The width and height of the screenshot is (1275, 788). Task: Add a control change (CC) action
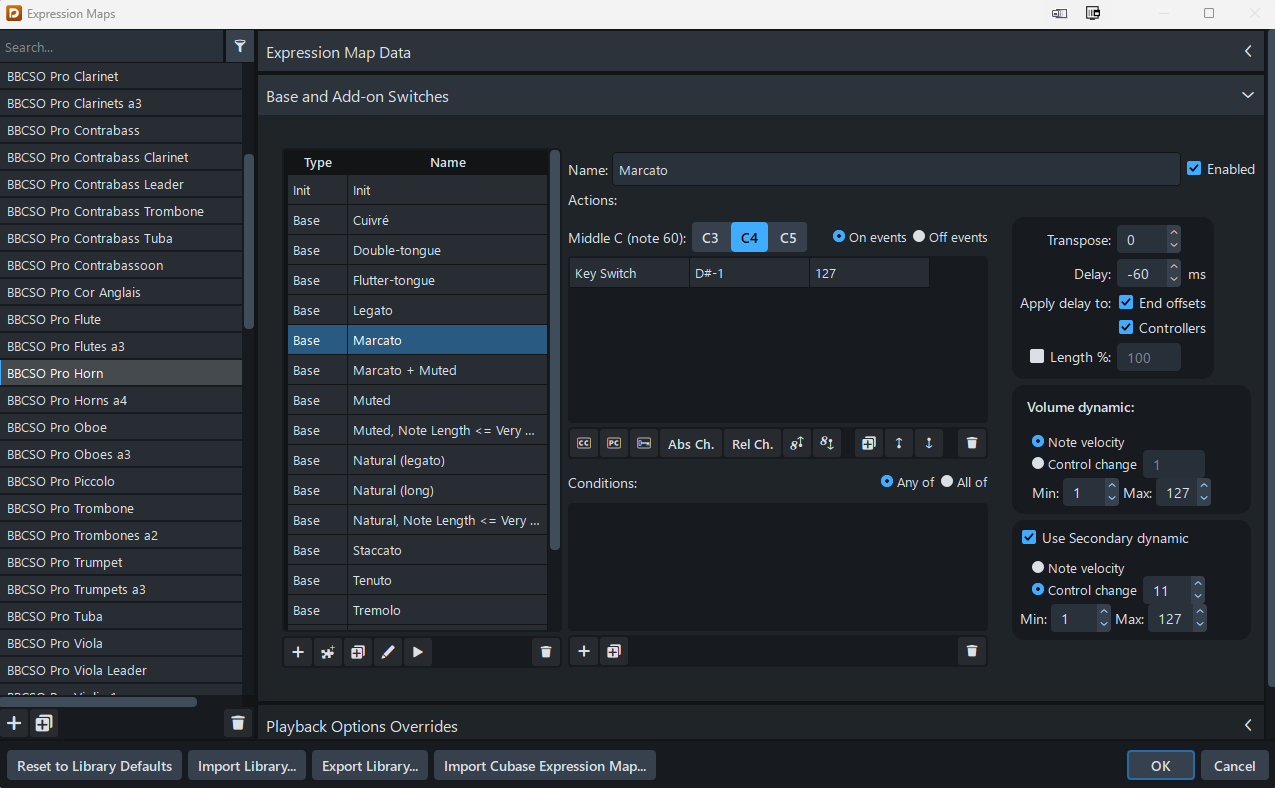585,443
